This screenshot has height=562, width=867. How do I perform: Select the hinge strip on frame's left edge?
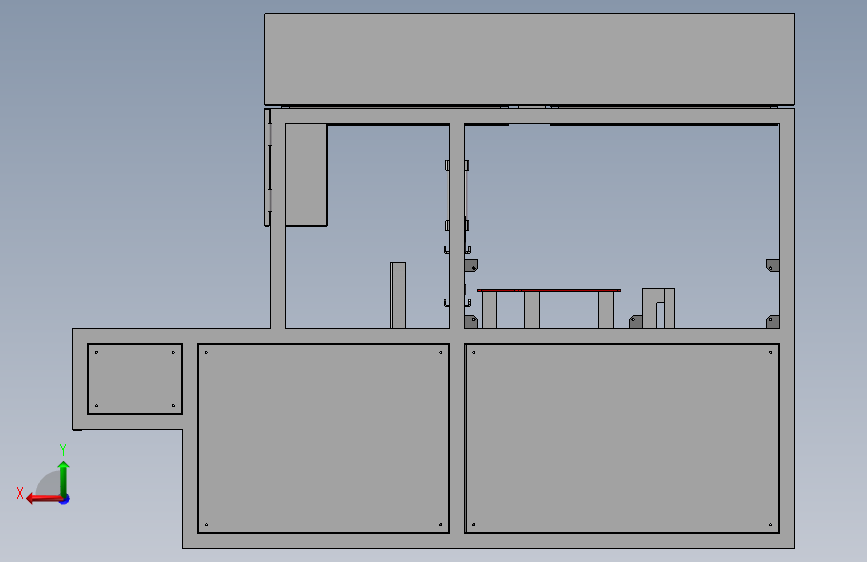pos(268,168)
